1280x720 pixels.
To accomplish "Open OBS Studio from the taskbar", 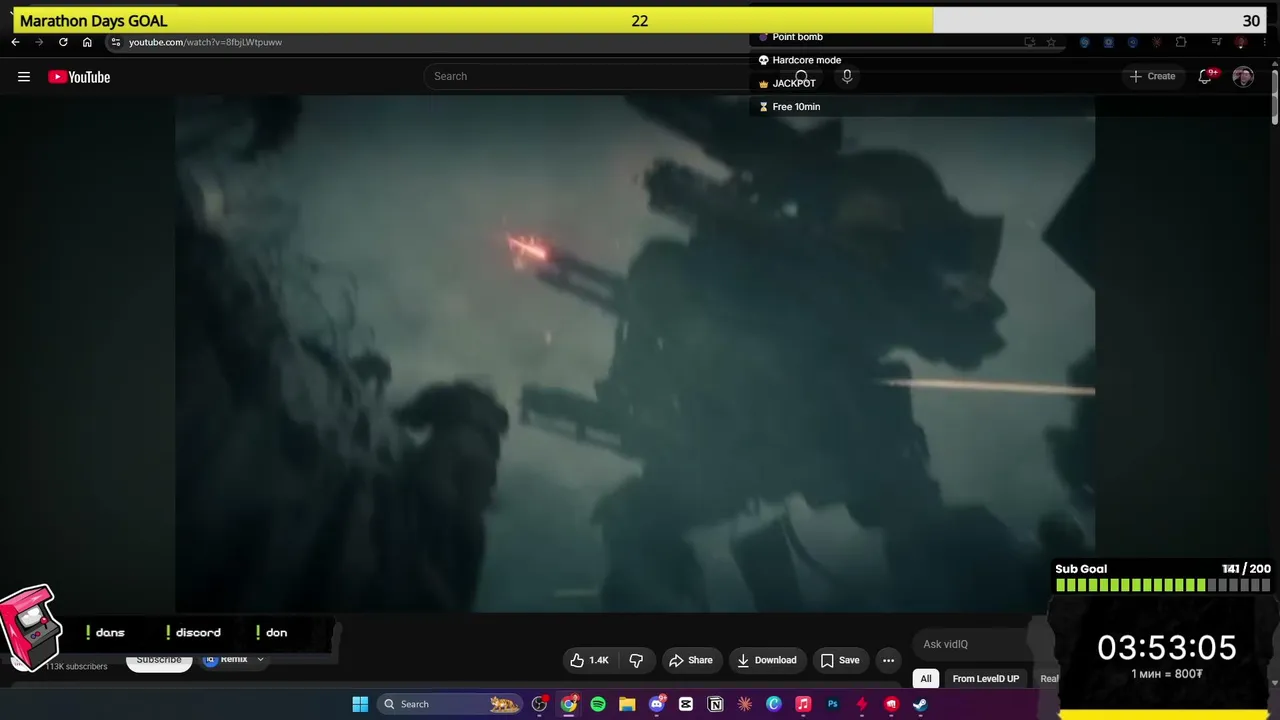I will 540,704.
